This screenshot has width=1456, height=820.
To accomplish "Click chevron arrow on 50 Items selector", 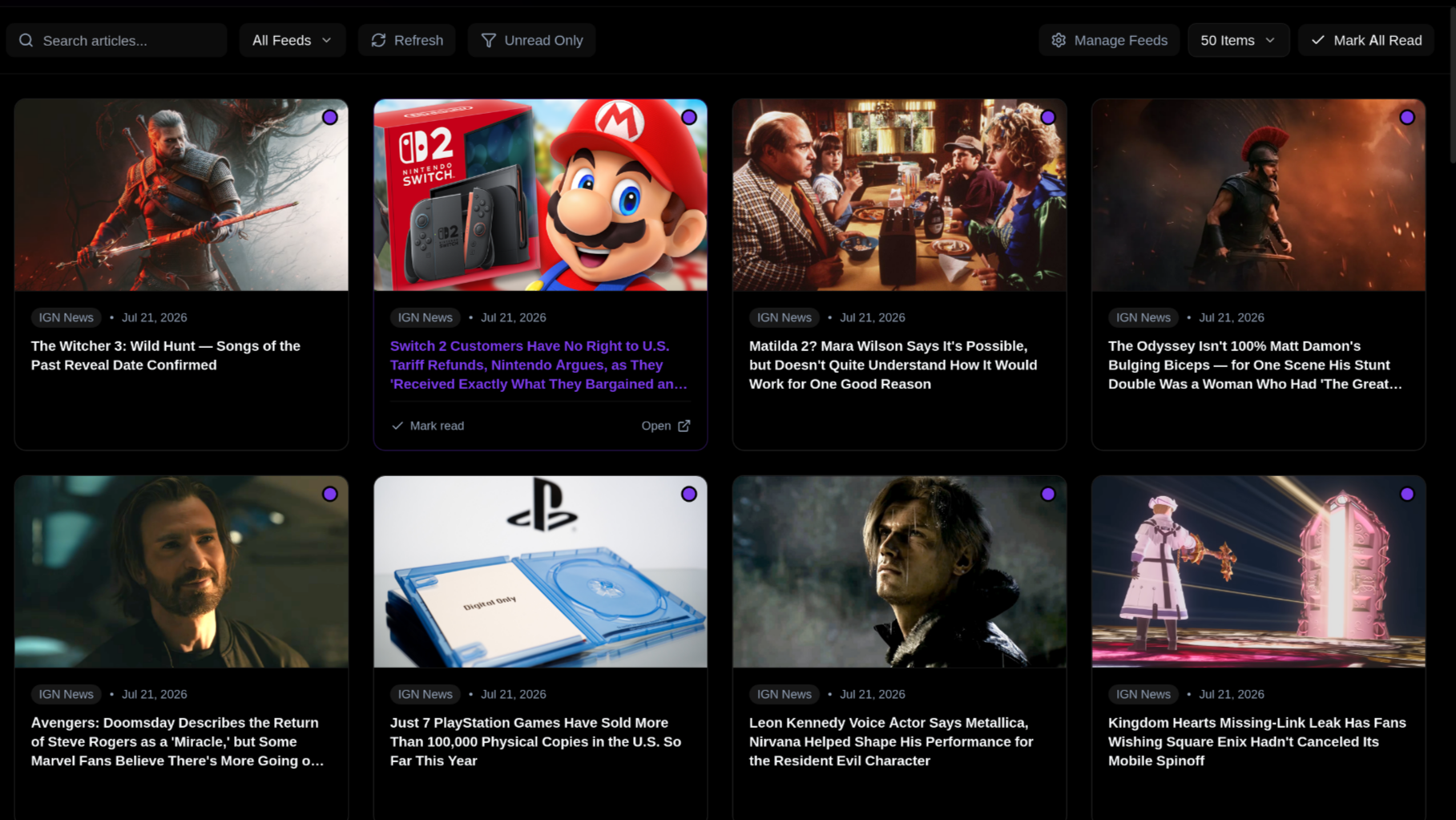I will [1270, 40].
